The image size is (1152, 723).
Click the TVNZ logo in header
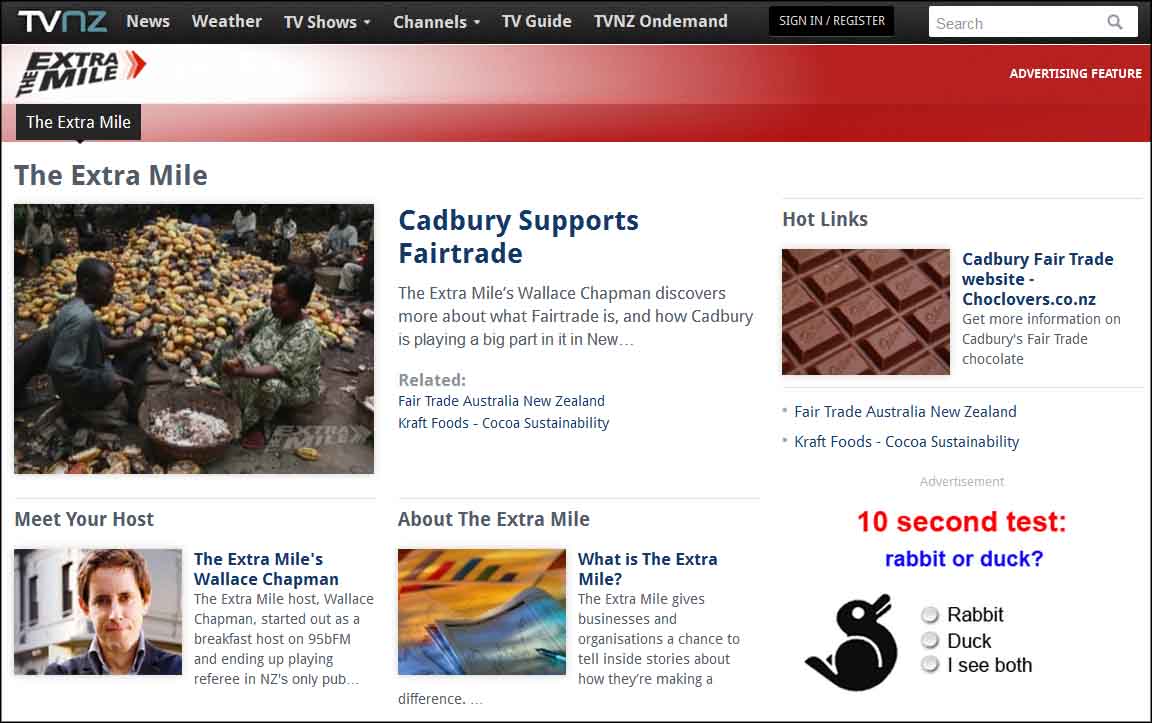(62, 21)
